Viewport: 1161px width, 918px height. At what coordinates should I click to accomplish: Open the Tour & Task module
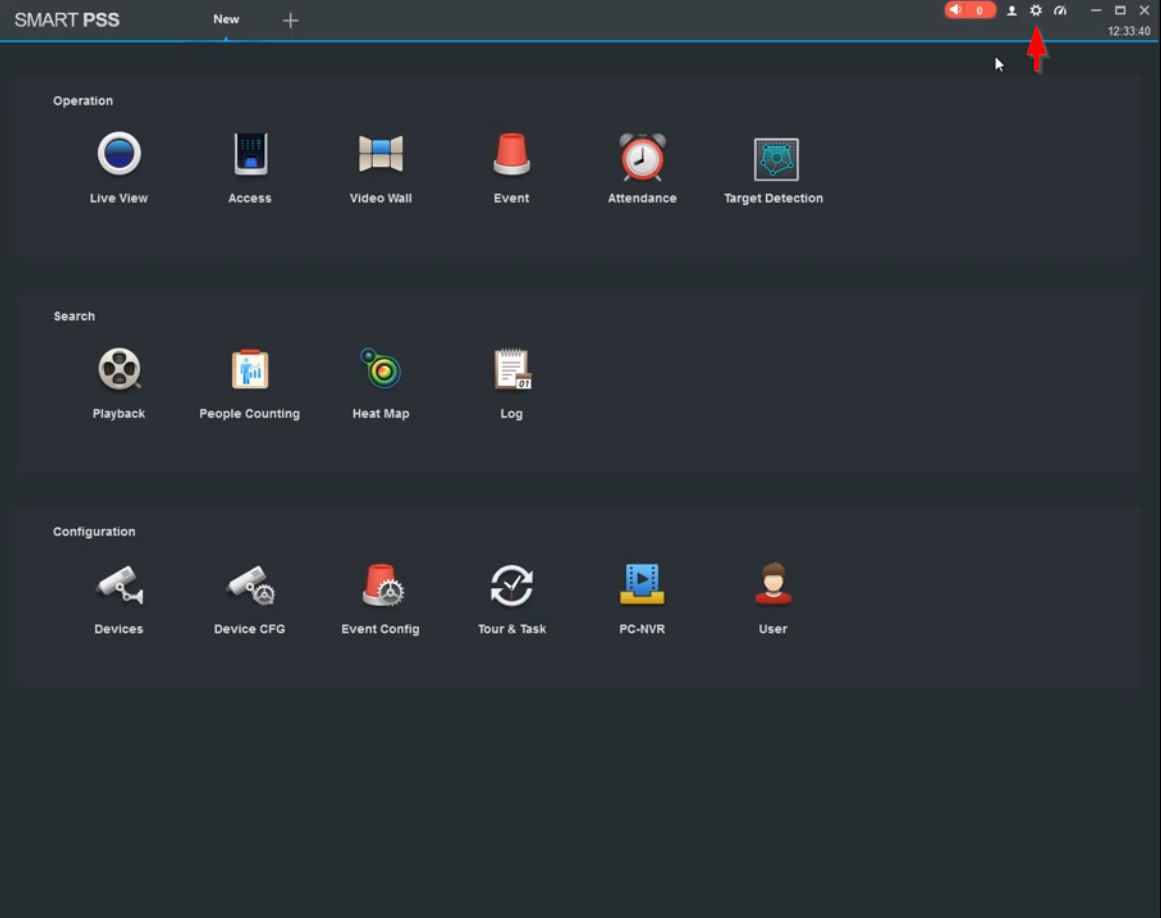[x=512, y=598]
